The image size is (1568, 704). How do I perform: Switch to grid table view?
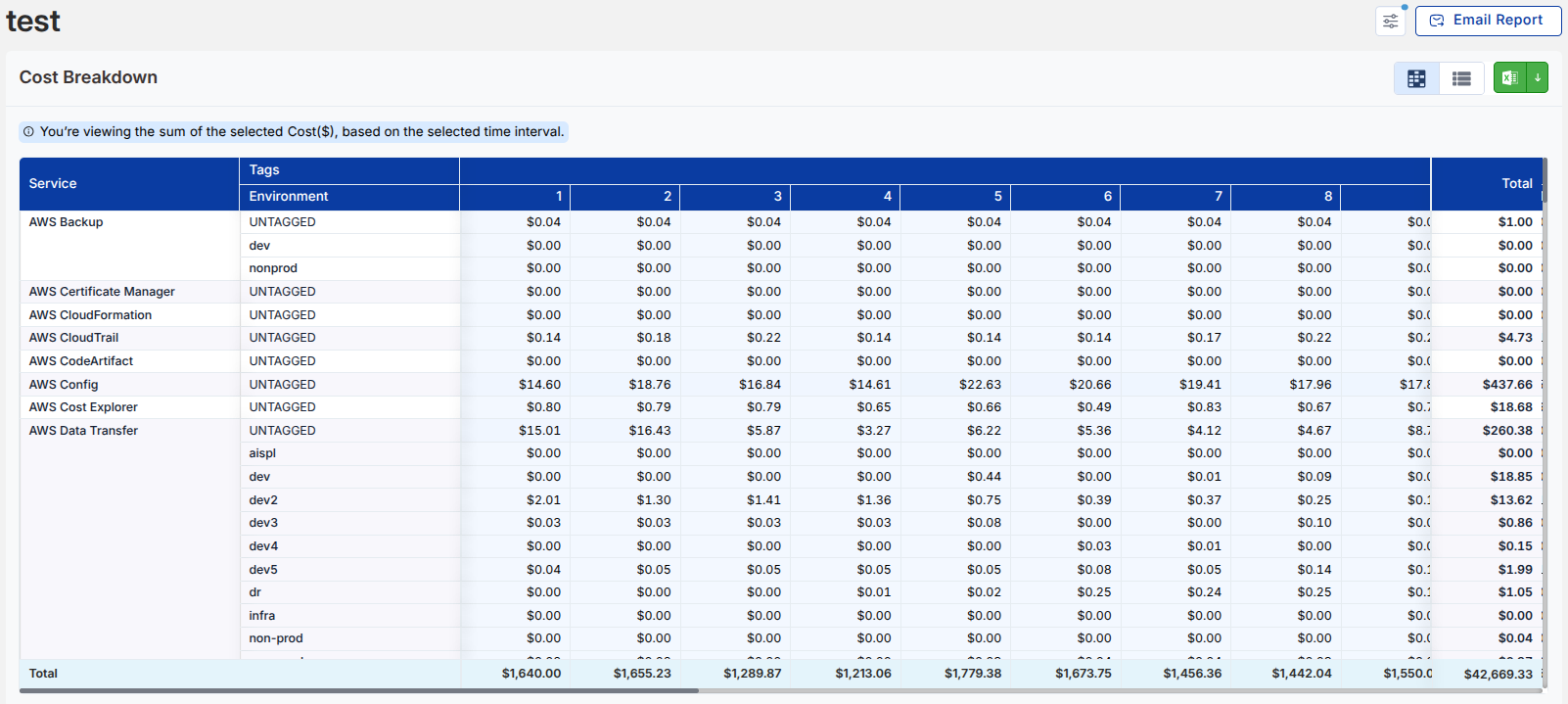1416,78
